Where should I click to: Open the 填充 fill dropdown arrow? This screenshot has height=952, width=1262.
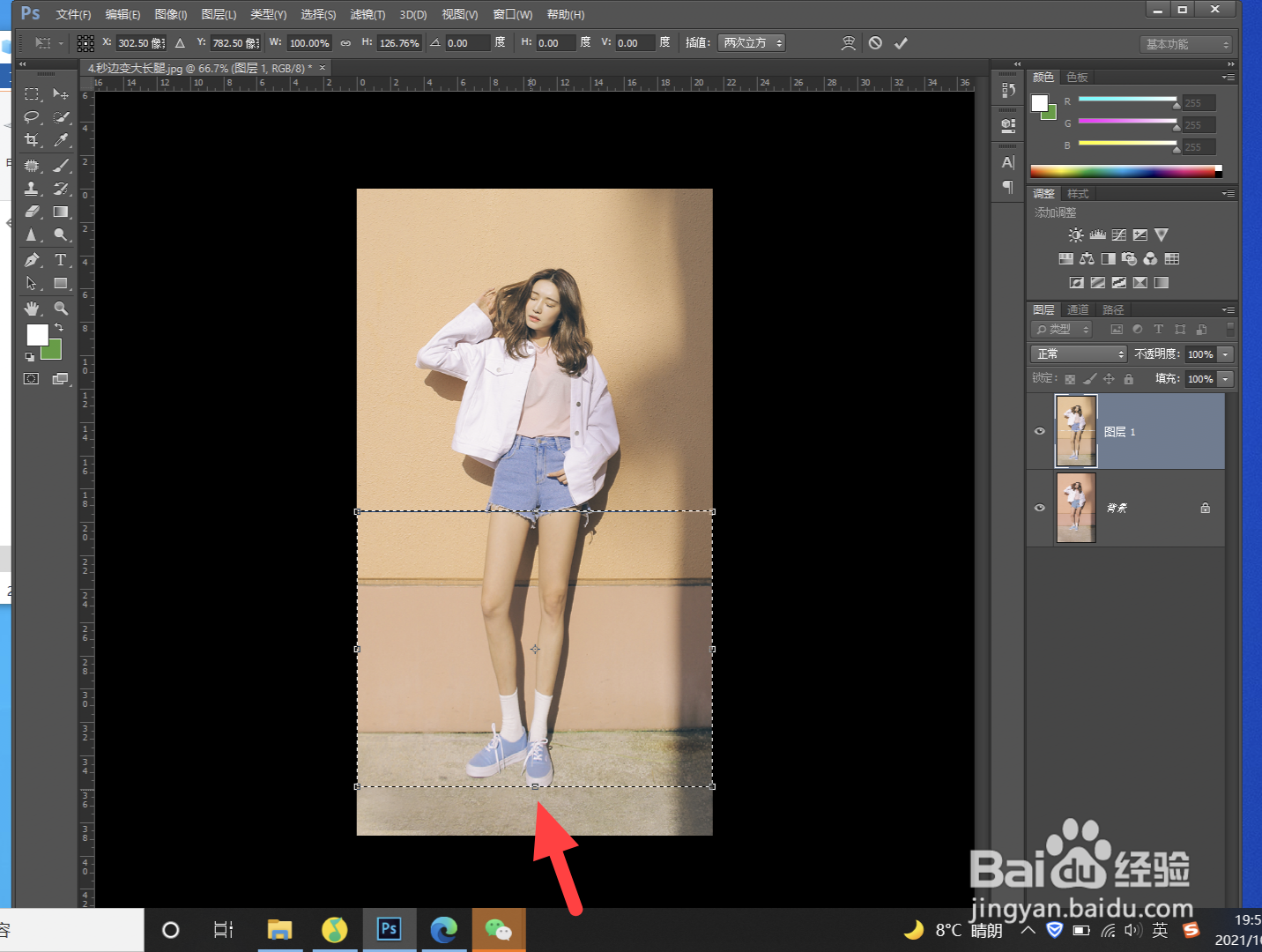1226,379
